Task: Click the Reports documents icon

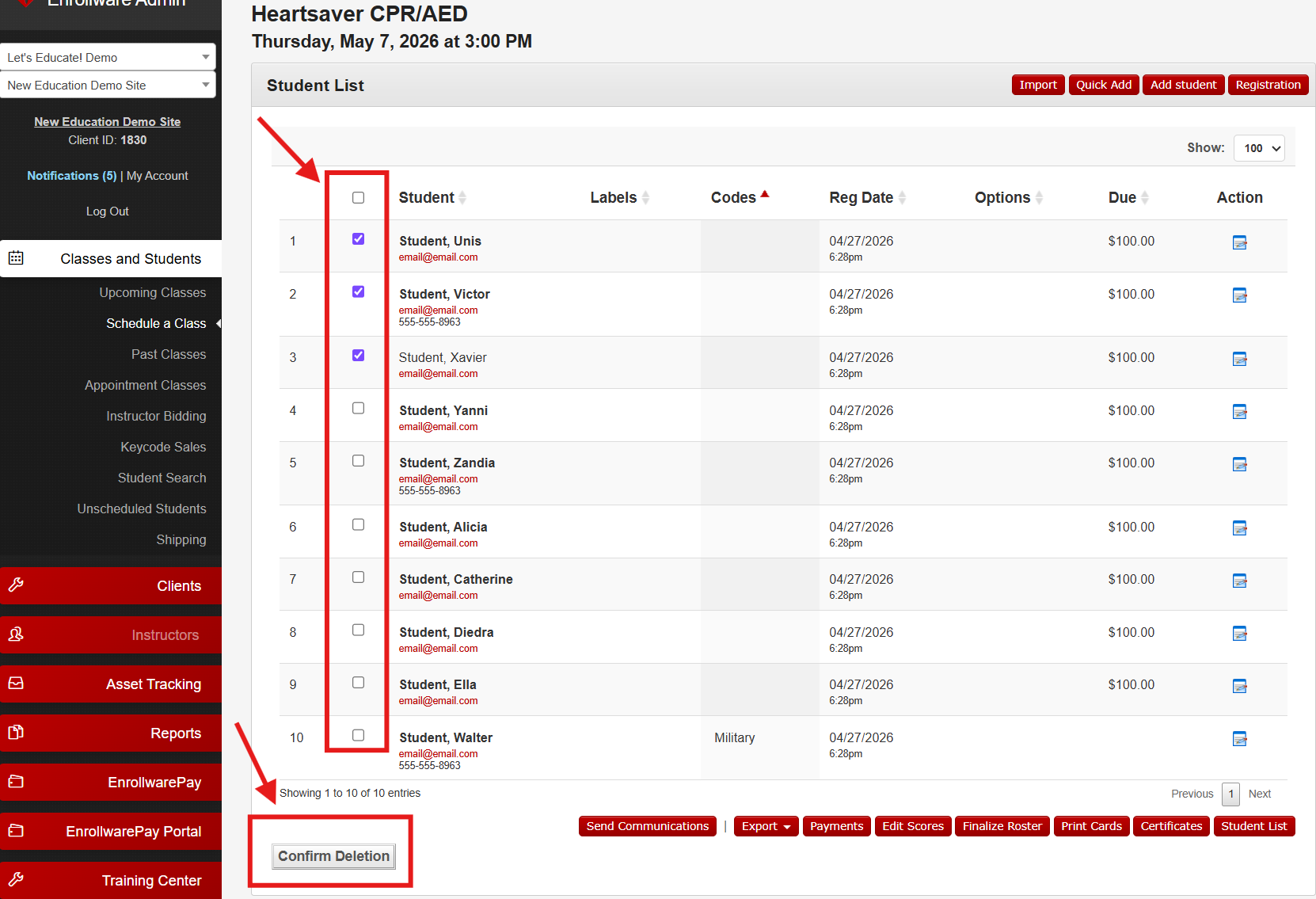Action: coord(16,733)
